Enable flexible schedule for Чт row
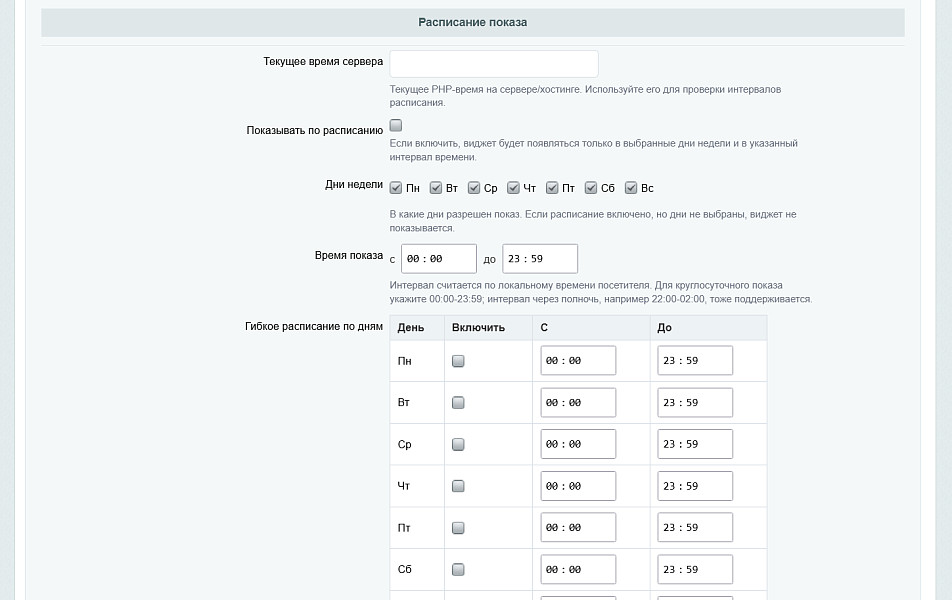The width and height of the screenshot is (952, 600). 458,486
